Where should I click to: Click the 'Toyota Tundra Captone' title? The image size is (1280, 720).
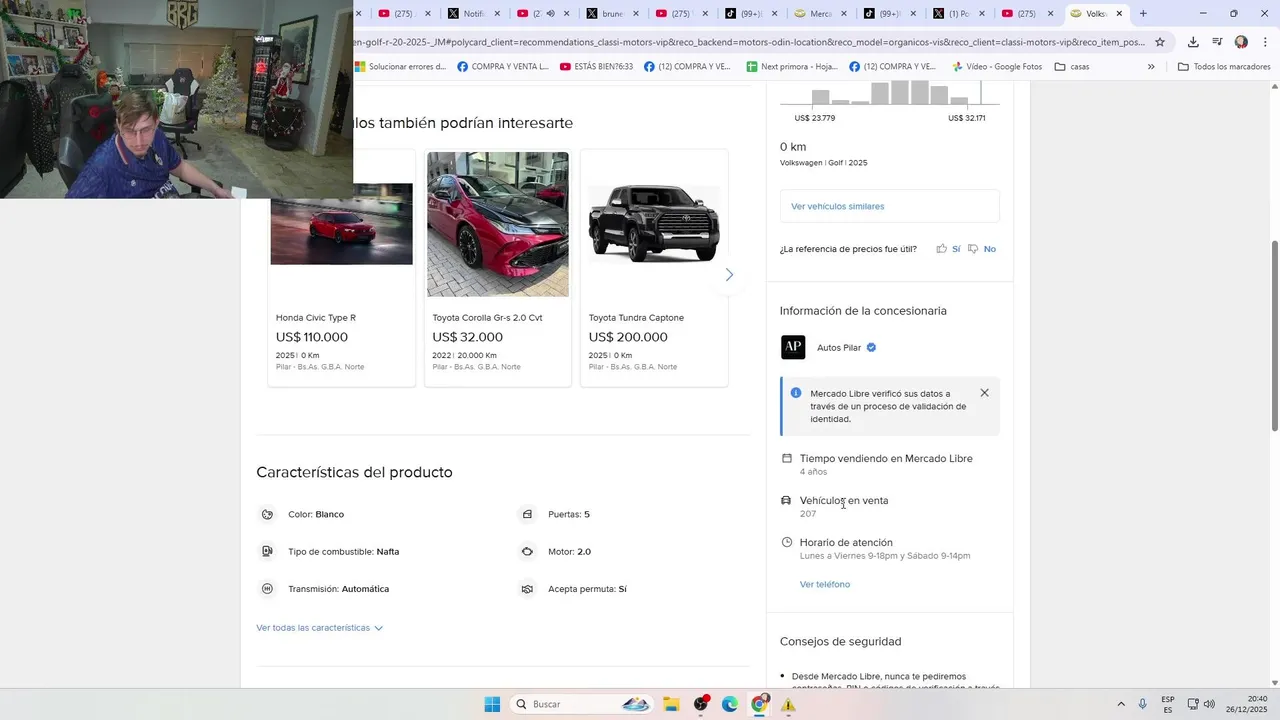coord(636,318)
